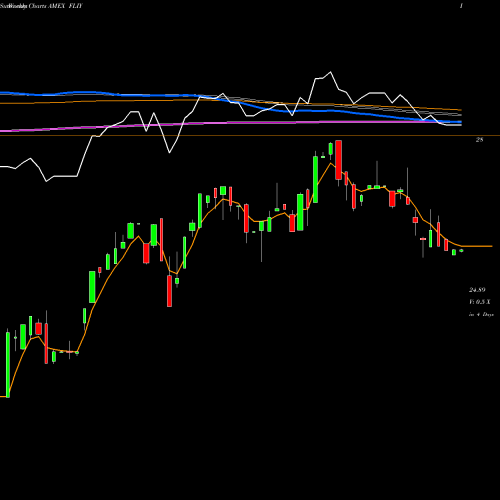500x500 pixels.
Task: Click the AMEX FLIY chart title text
Action: tap(65, 6)
